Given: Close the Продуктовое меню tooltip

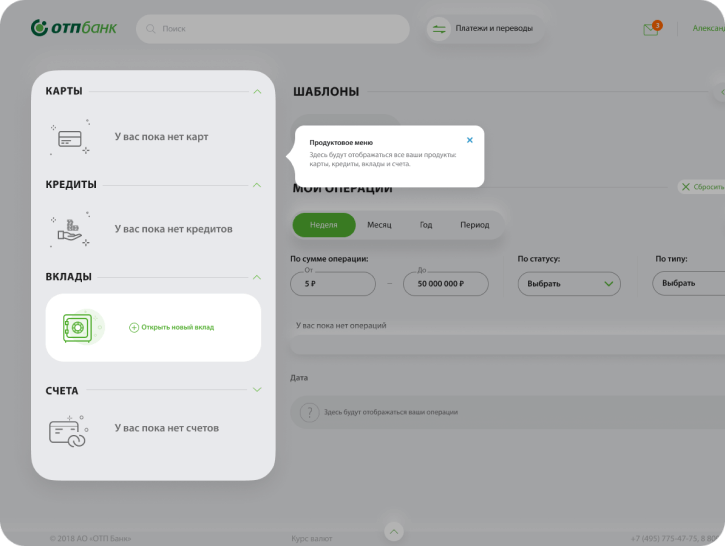Looking at the screenshot, I should click(470, 140).
